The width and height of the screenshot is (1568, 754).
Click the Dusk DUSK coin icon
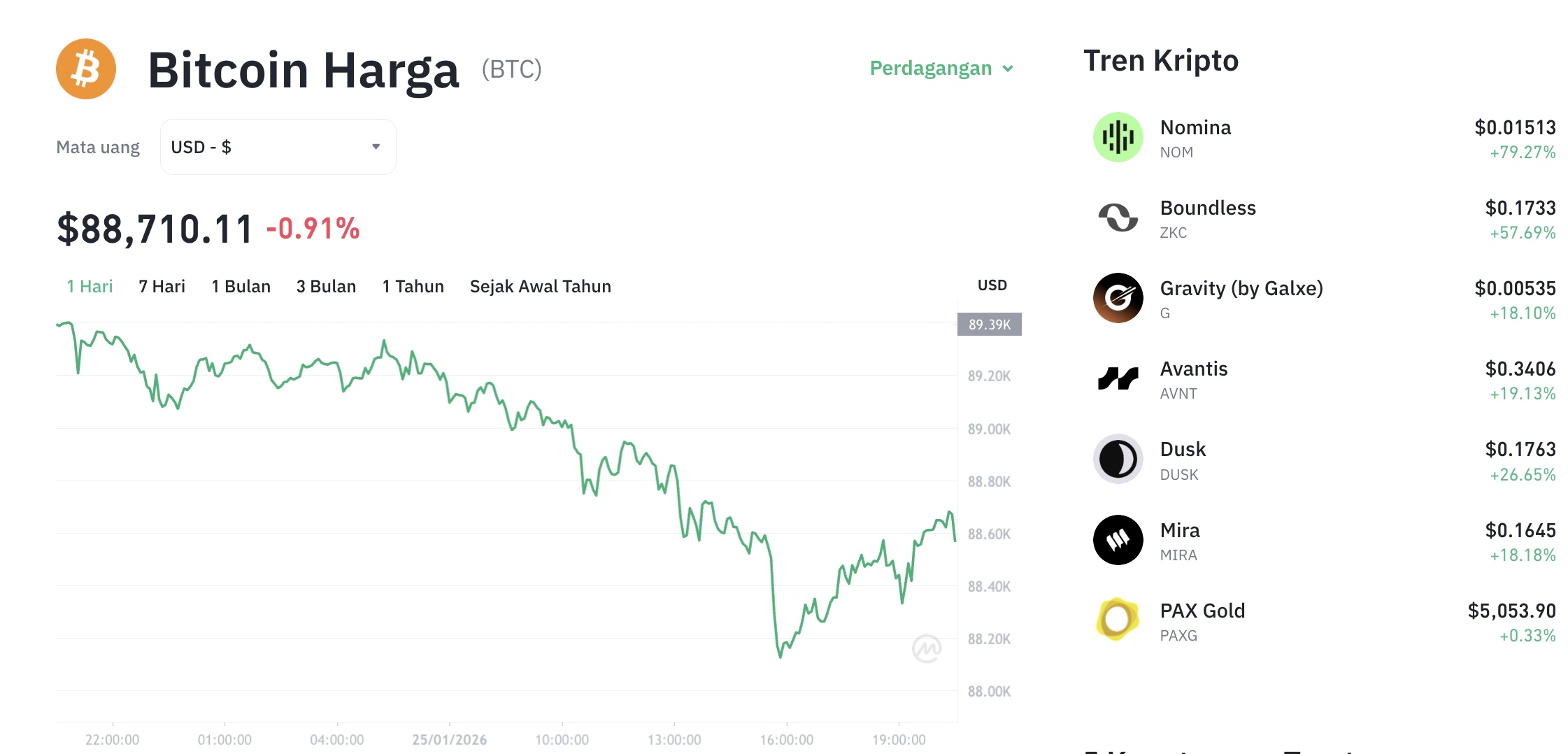point(1117,460)
